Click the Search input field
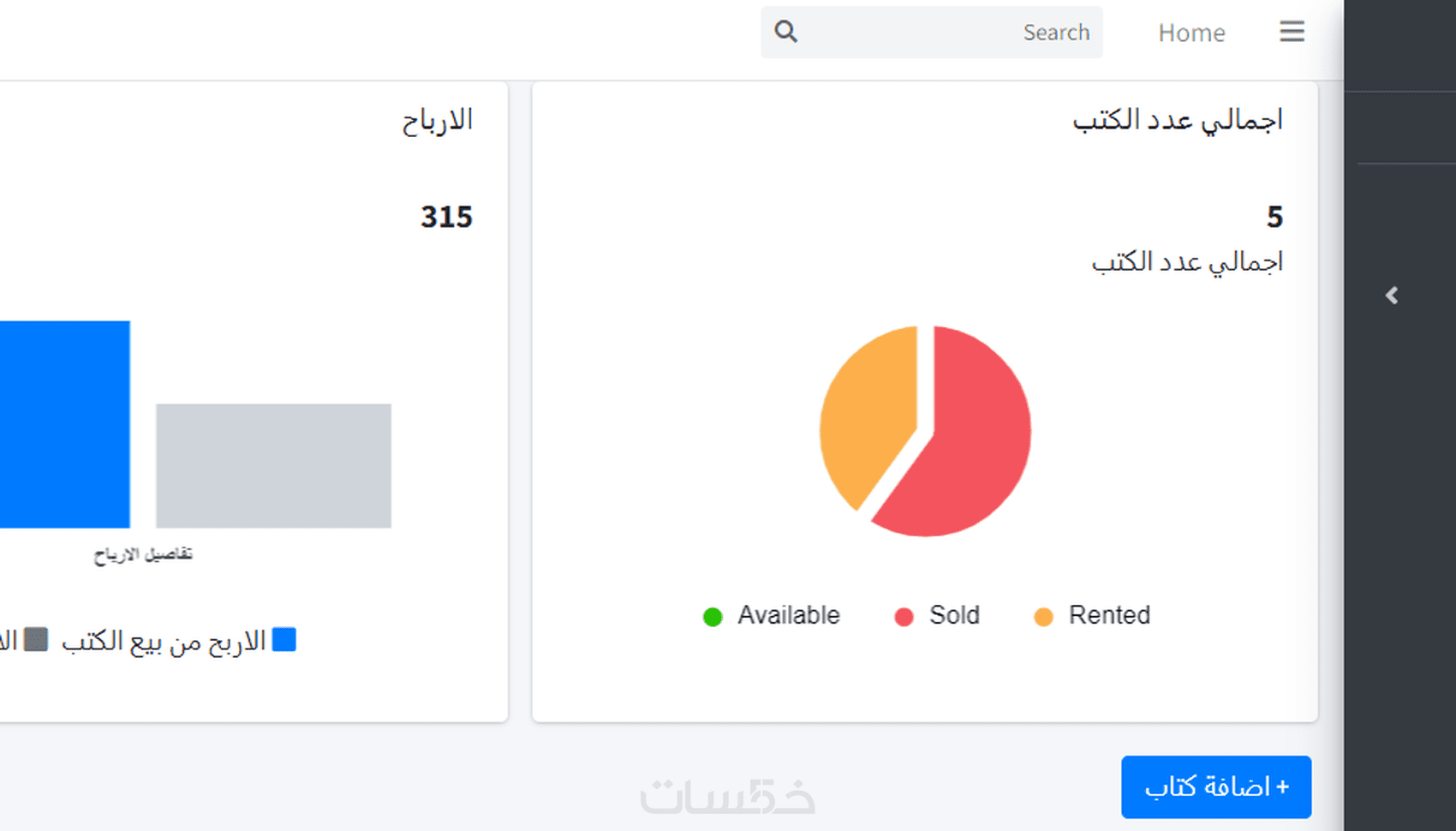The image size is (1456, 831). point(932,32)
